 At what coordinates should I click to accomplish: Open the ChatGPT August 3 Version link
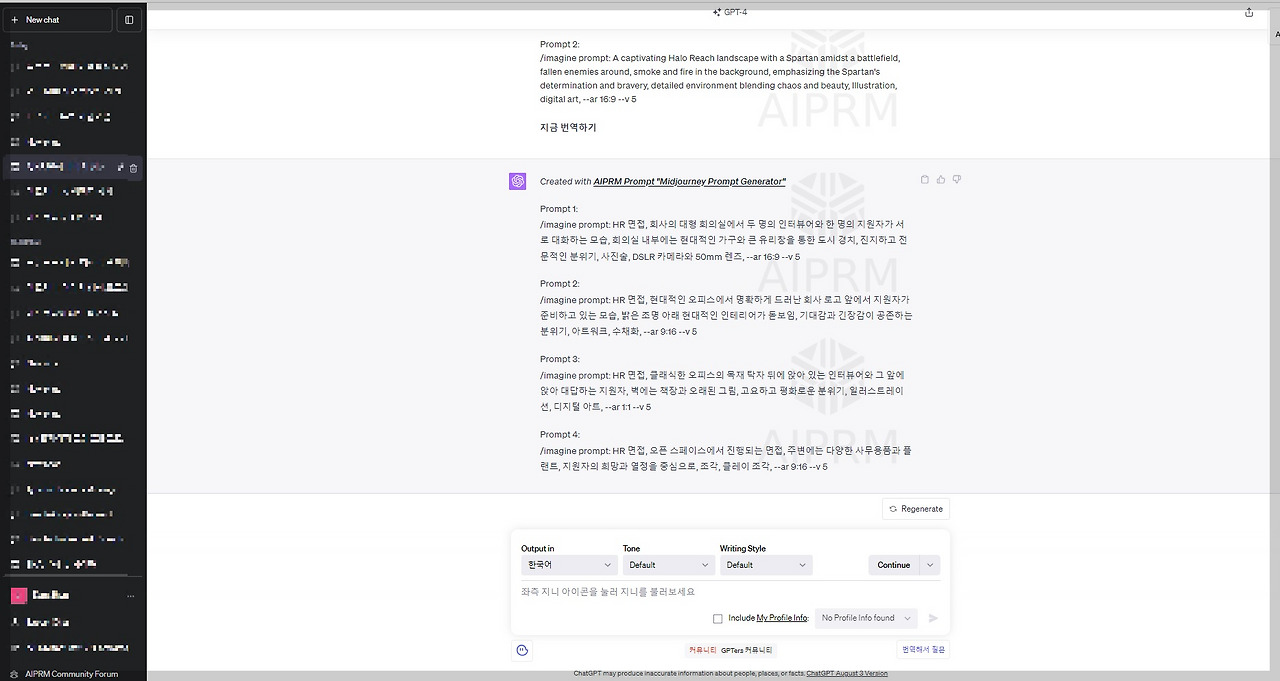coord(847,674)
